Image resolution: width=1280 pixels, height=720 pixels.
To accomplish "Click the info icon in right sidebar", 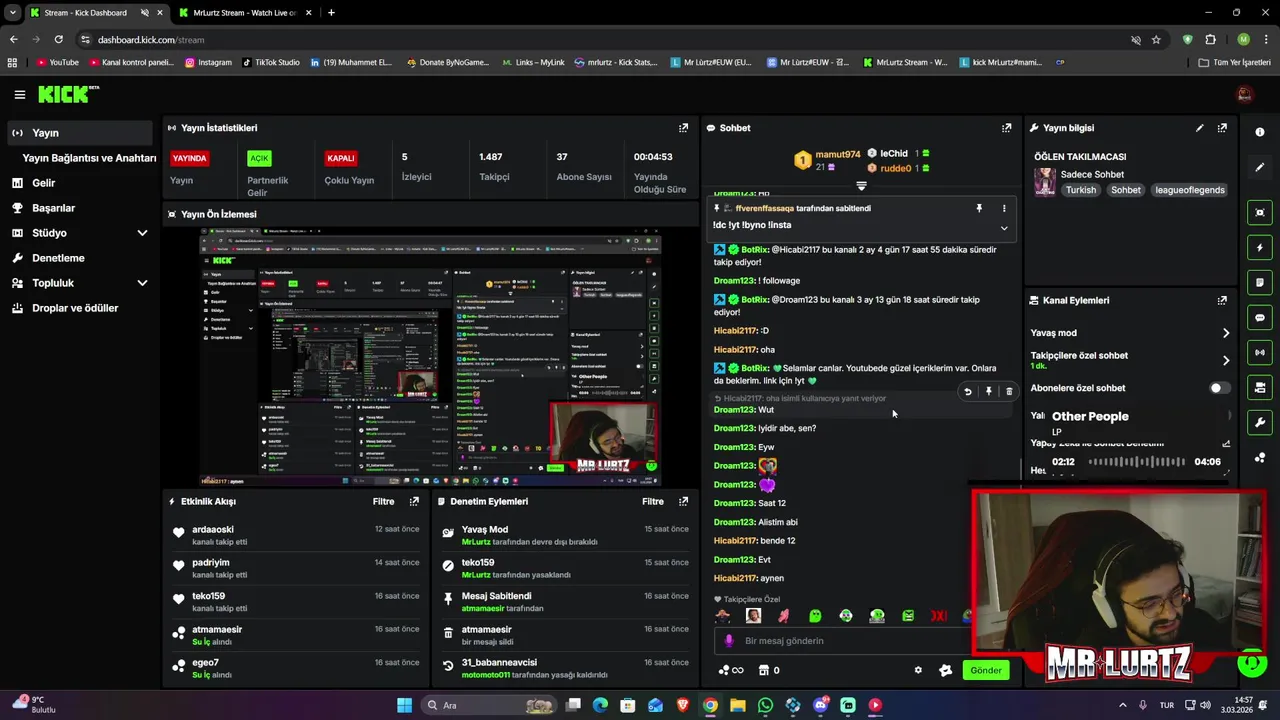I will click(x=1260, y=132).
